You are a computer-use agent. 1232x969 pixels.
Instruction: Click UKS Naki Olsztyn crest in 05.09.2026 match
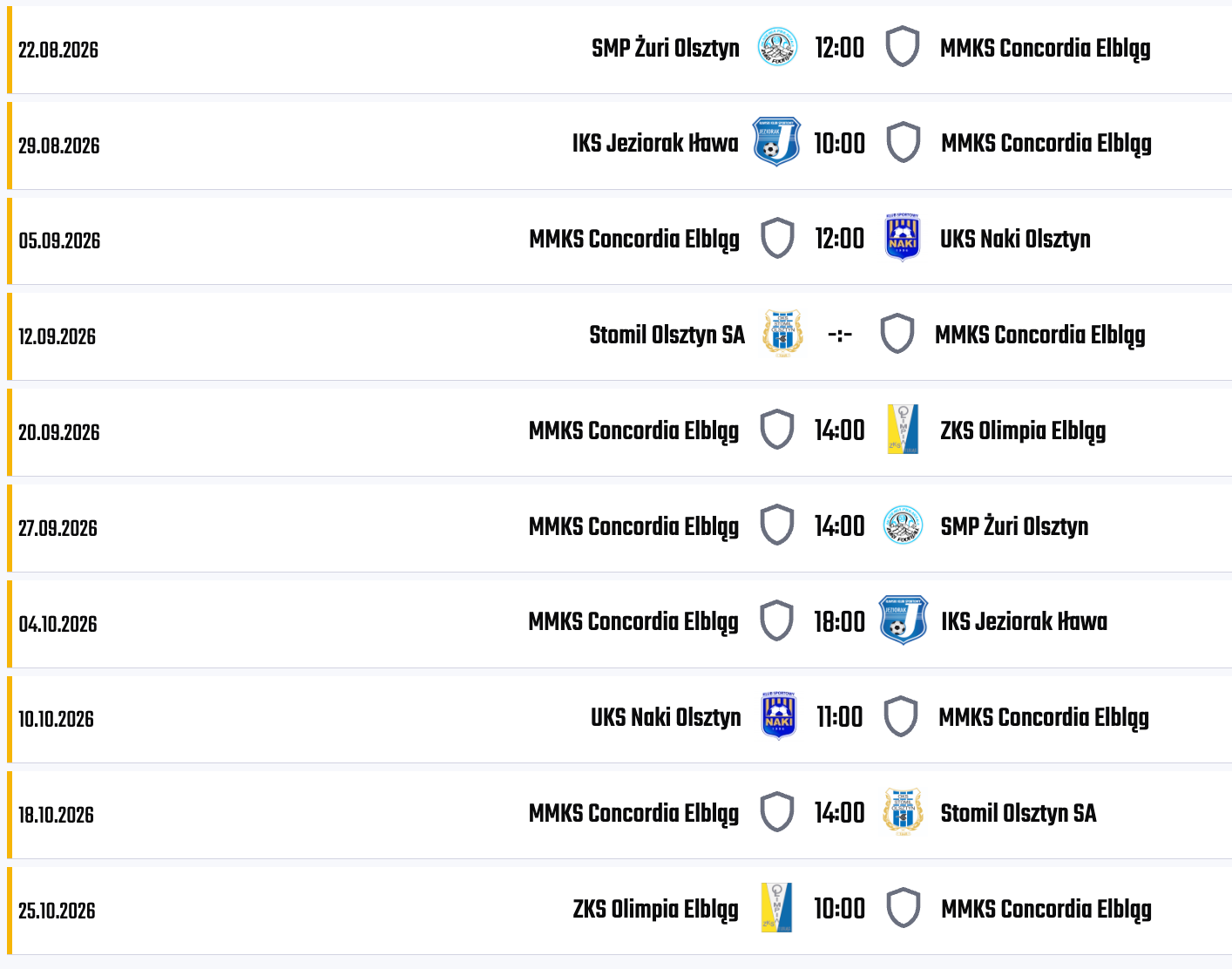[x=903, y=238]
